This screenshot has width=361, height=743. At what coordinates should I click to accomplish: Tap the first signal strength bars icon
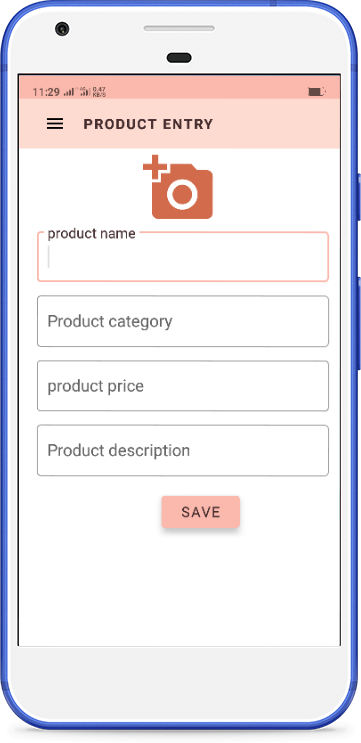[x=69, y=91]
